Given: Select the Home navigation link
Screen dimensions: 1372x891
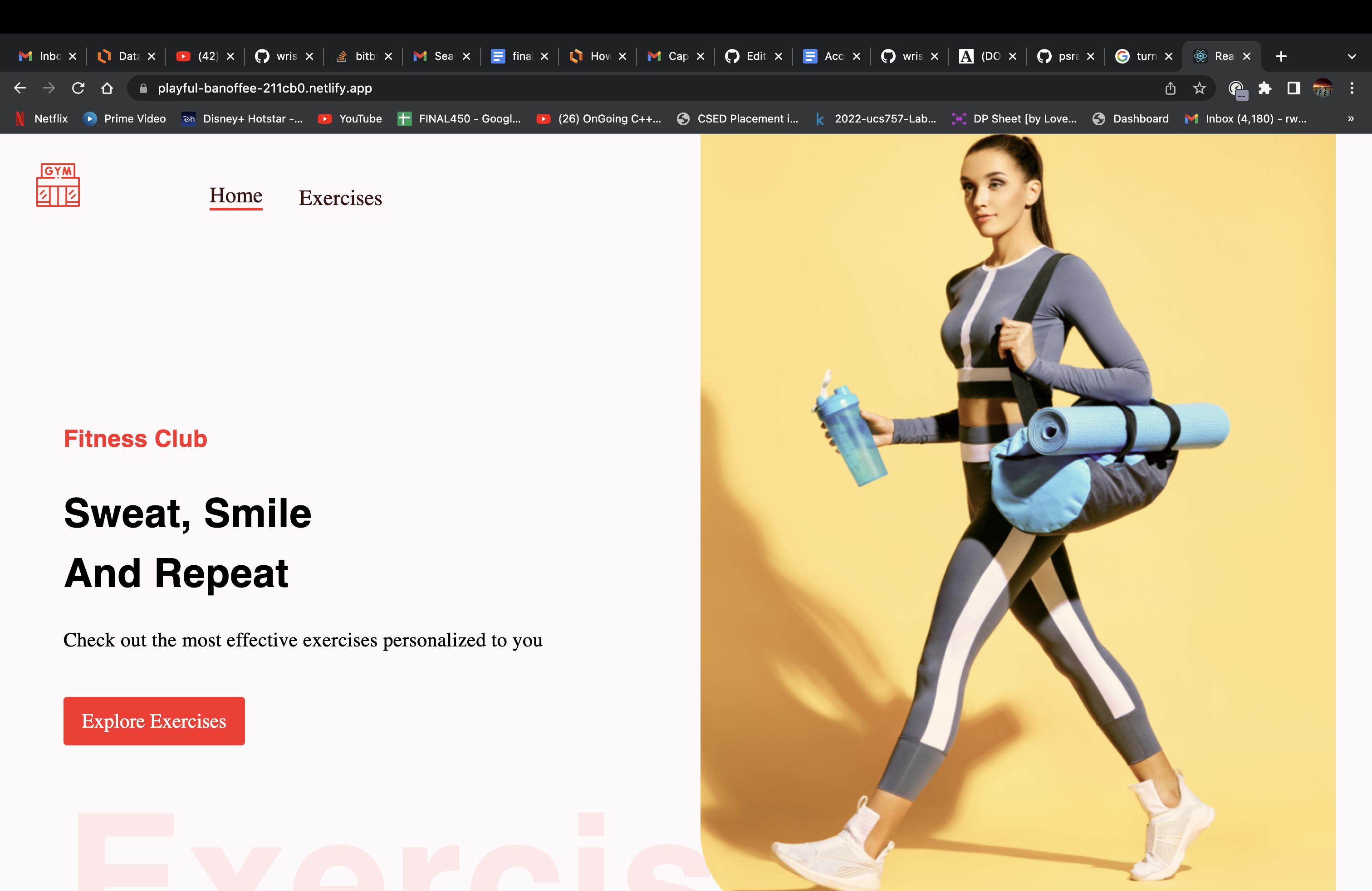Looking at the screenshot, I should click(236, 196).
